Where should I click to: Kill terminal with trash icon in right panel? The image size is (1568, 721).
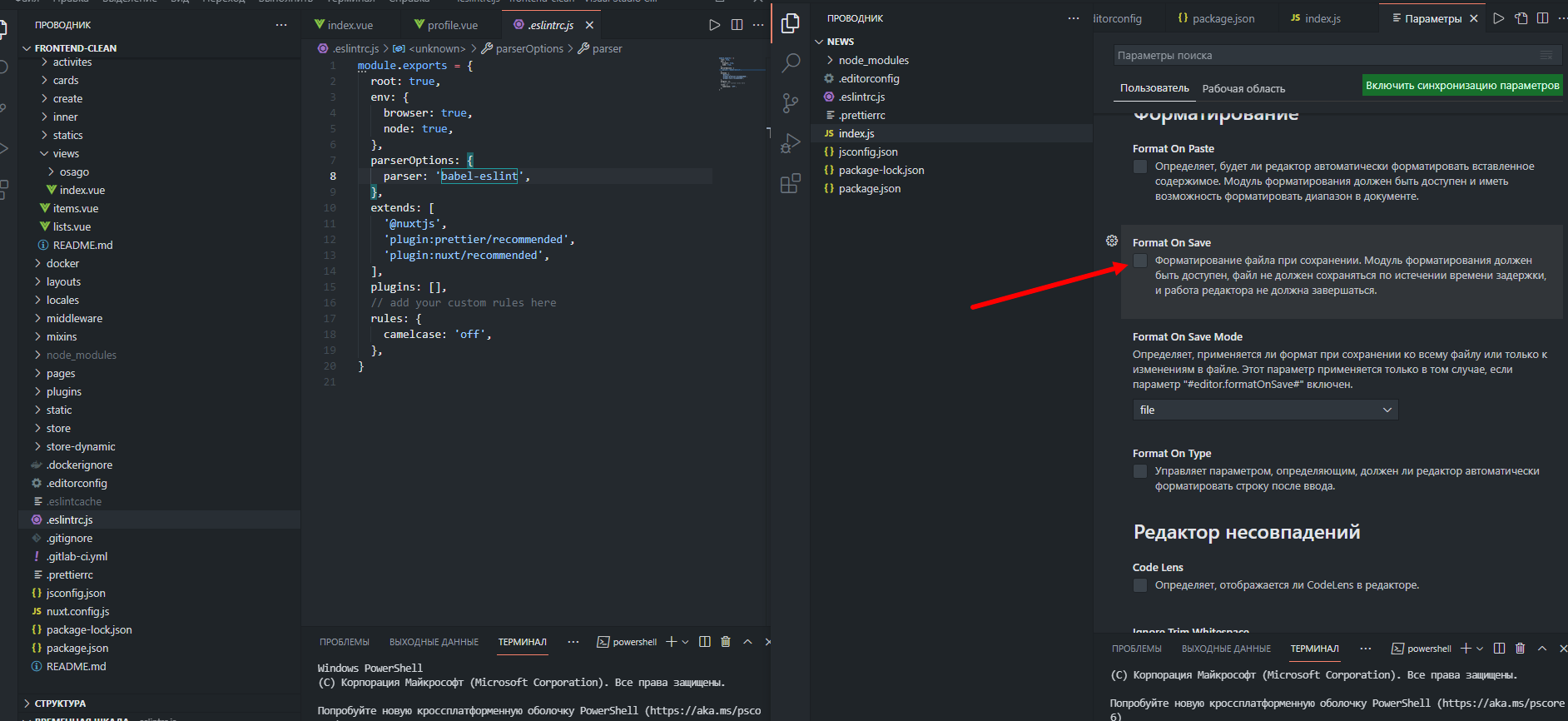pyautogui.click(x=1521, y=649)
